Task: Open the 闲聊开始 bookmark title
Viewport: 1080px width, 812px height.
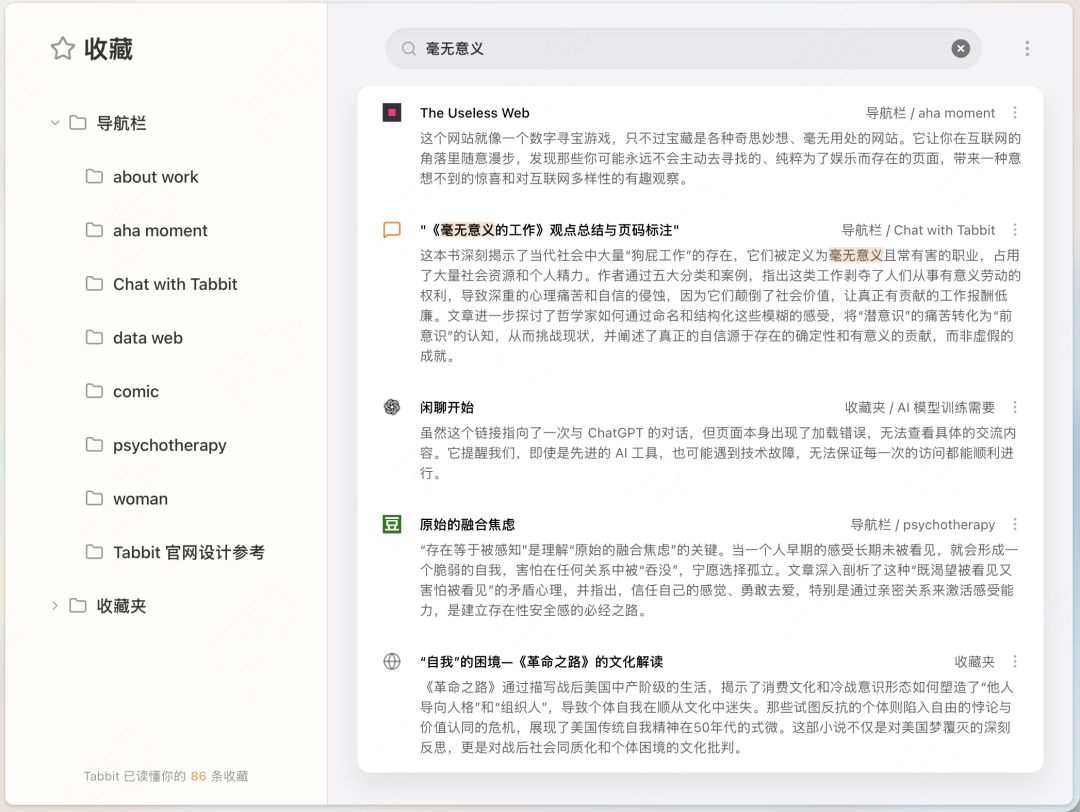Action: click(x=447, y=408)
